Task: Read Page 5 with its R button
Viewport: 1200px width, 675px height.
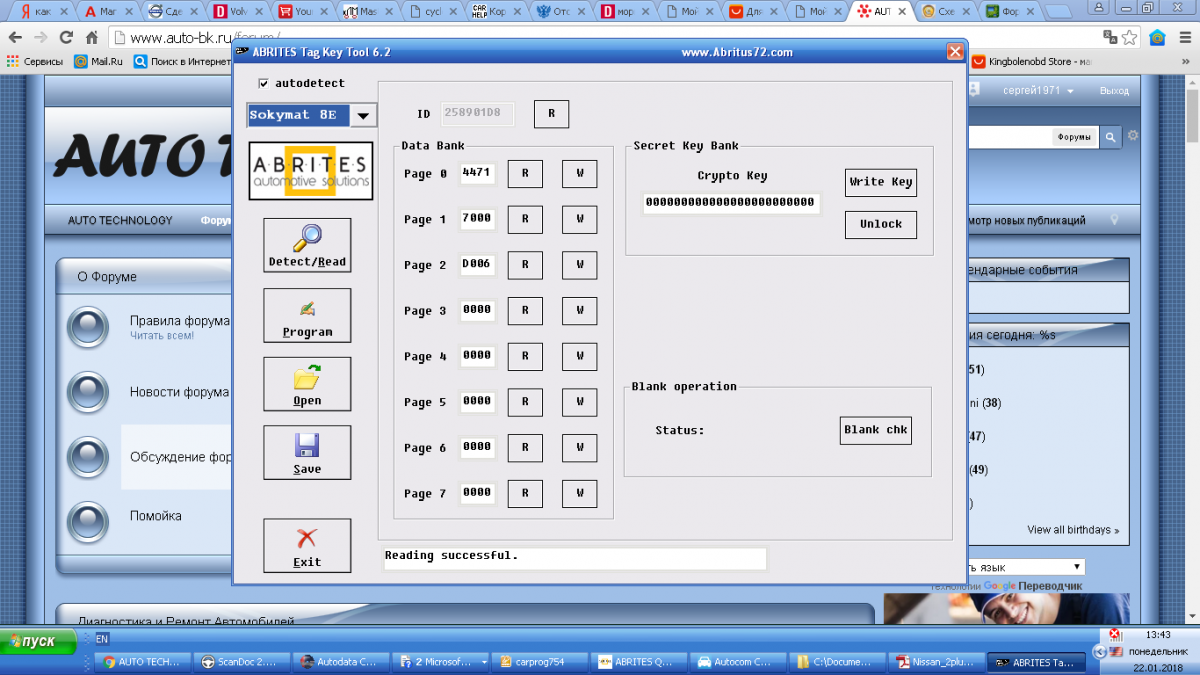Action: pyautogui.click(x=525, y=402)
